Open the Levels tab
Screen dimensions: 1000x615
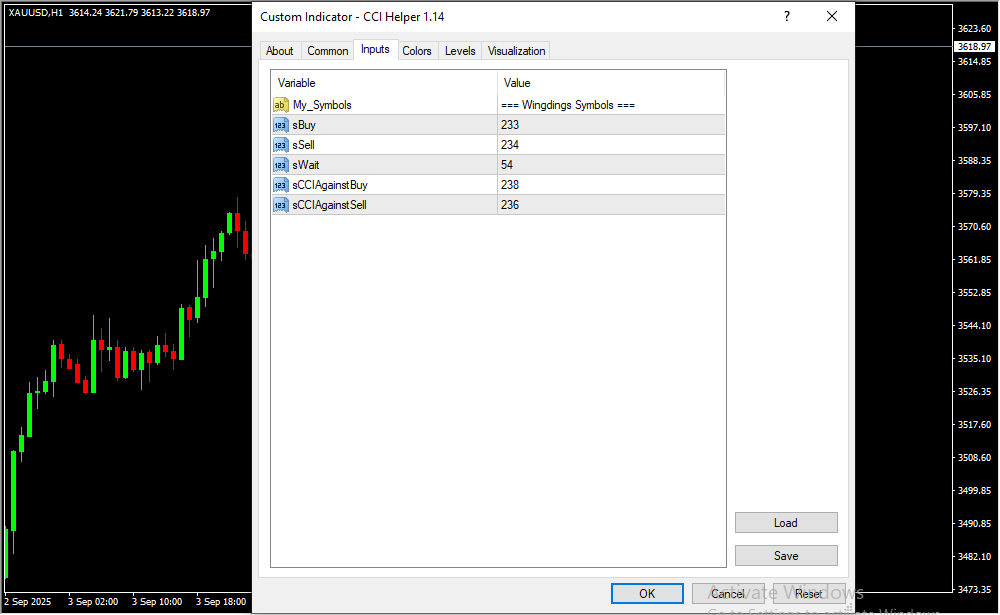[460, 51]
